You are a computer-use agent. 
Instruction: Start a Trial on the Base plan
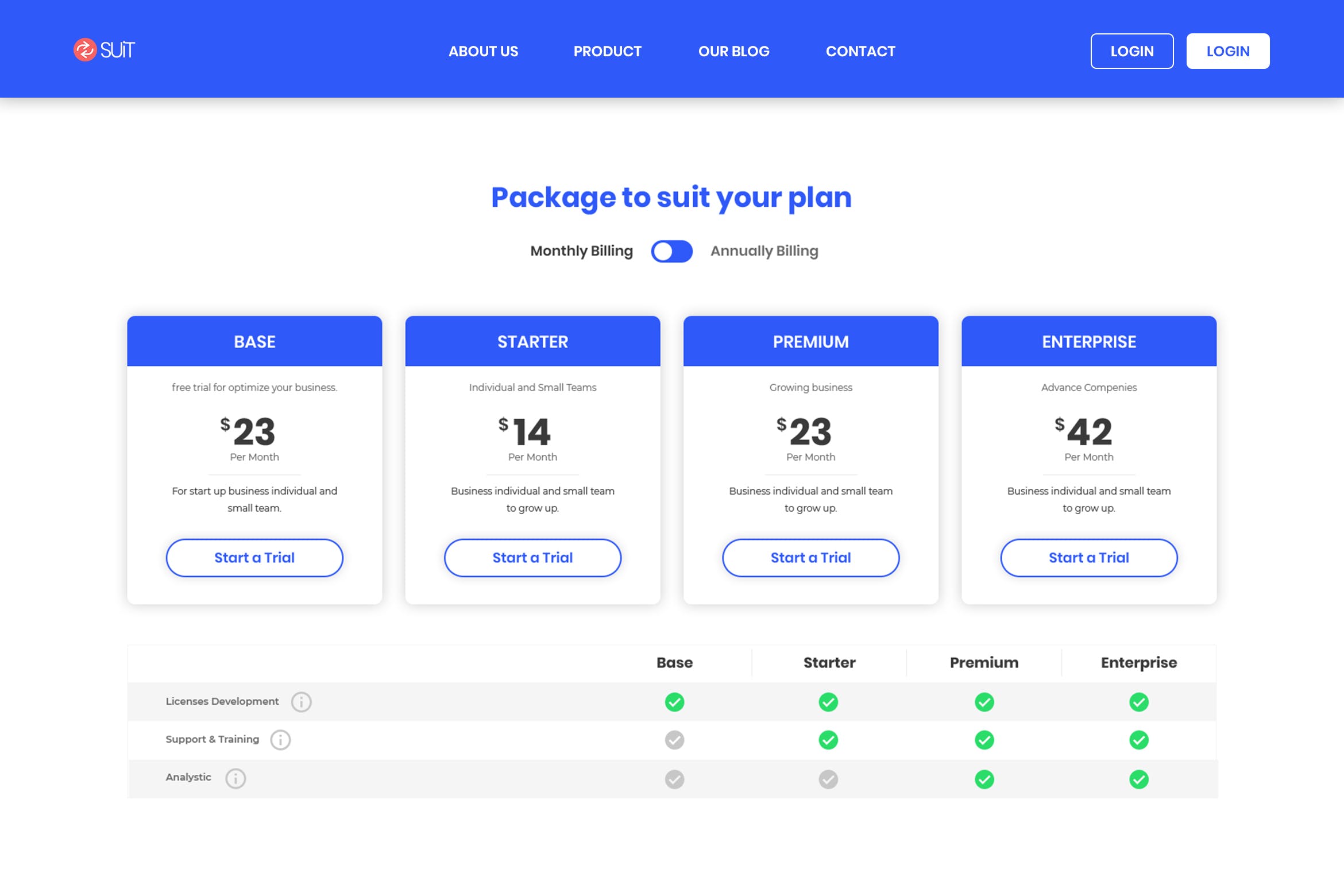click(x=254, y=558)
